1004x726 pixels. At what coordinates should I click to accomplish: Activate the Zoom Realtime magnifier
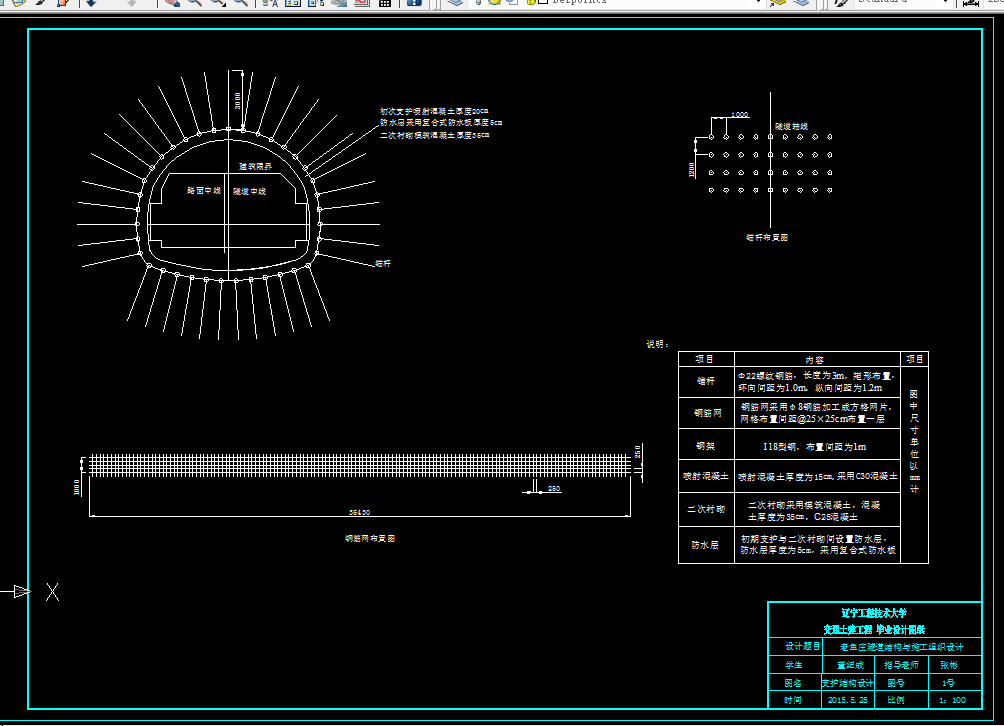(195, 2)
